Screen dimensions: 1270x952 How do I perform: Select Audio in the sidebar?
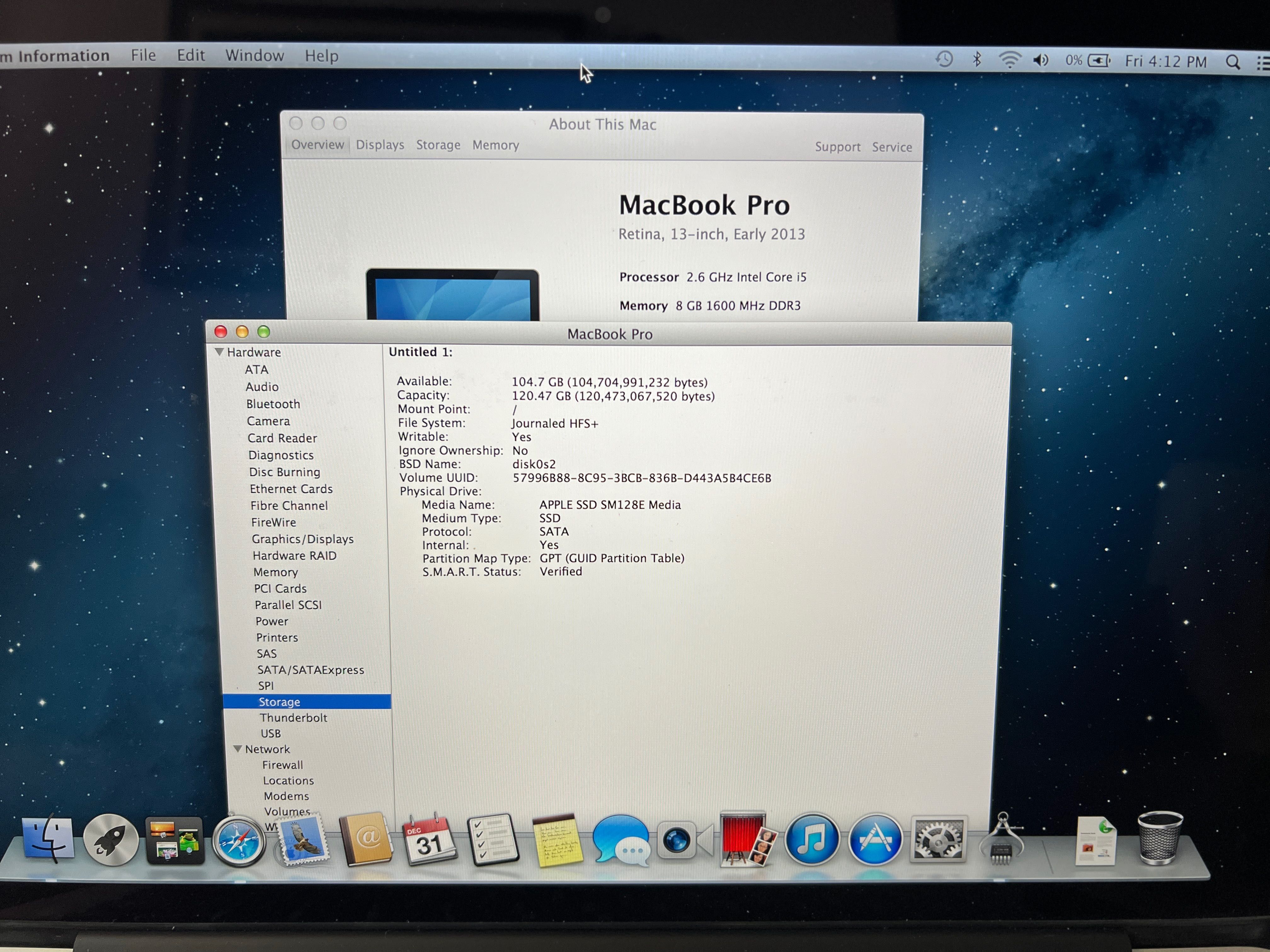click(262, 387)
